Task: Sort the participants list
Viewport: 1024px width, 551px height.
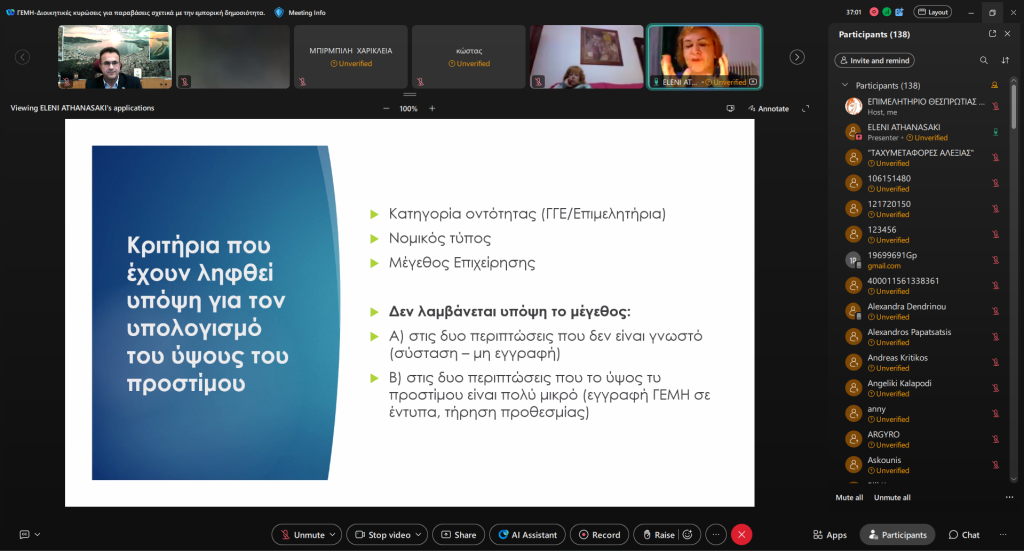Action: point(1005,61)
